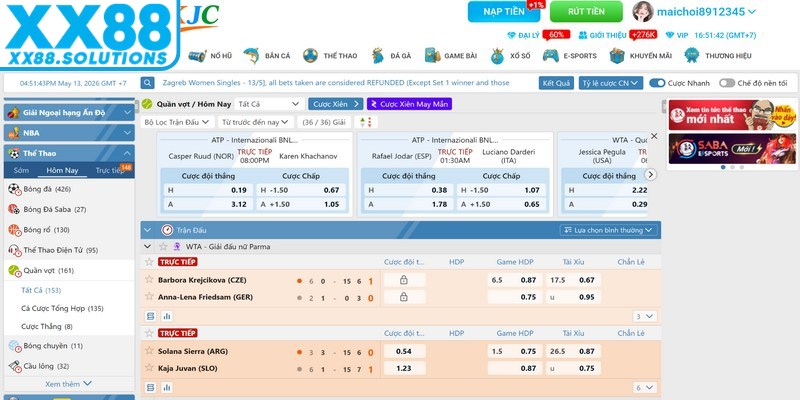Open the Xổ Số lottery icon
The height and width of the screenshot is (400, 800).
497,56
